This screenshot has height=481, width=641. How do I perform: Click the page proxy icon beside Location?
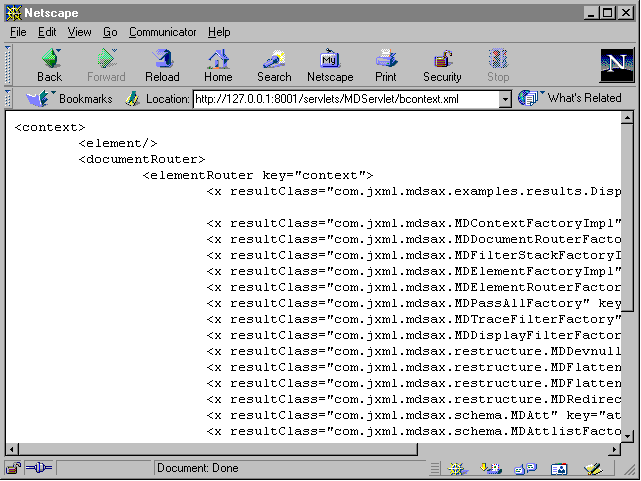[x=132, y=99]
